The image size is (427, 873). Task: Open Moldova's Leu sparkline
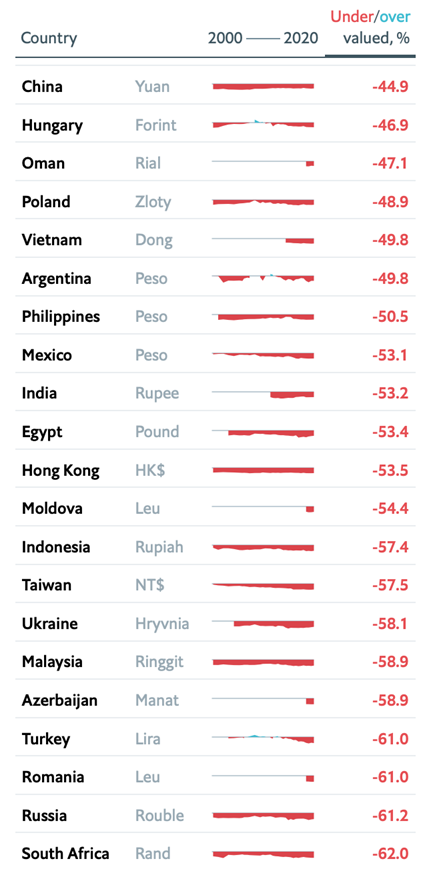(x=263, y=509)
